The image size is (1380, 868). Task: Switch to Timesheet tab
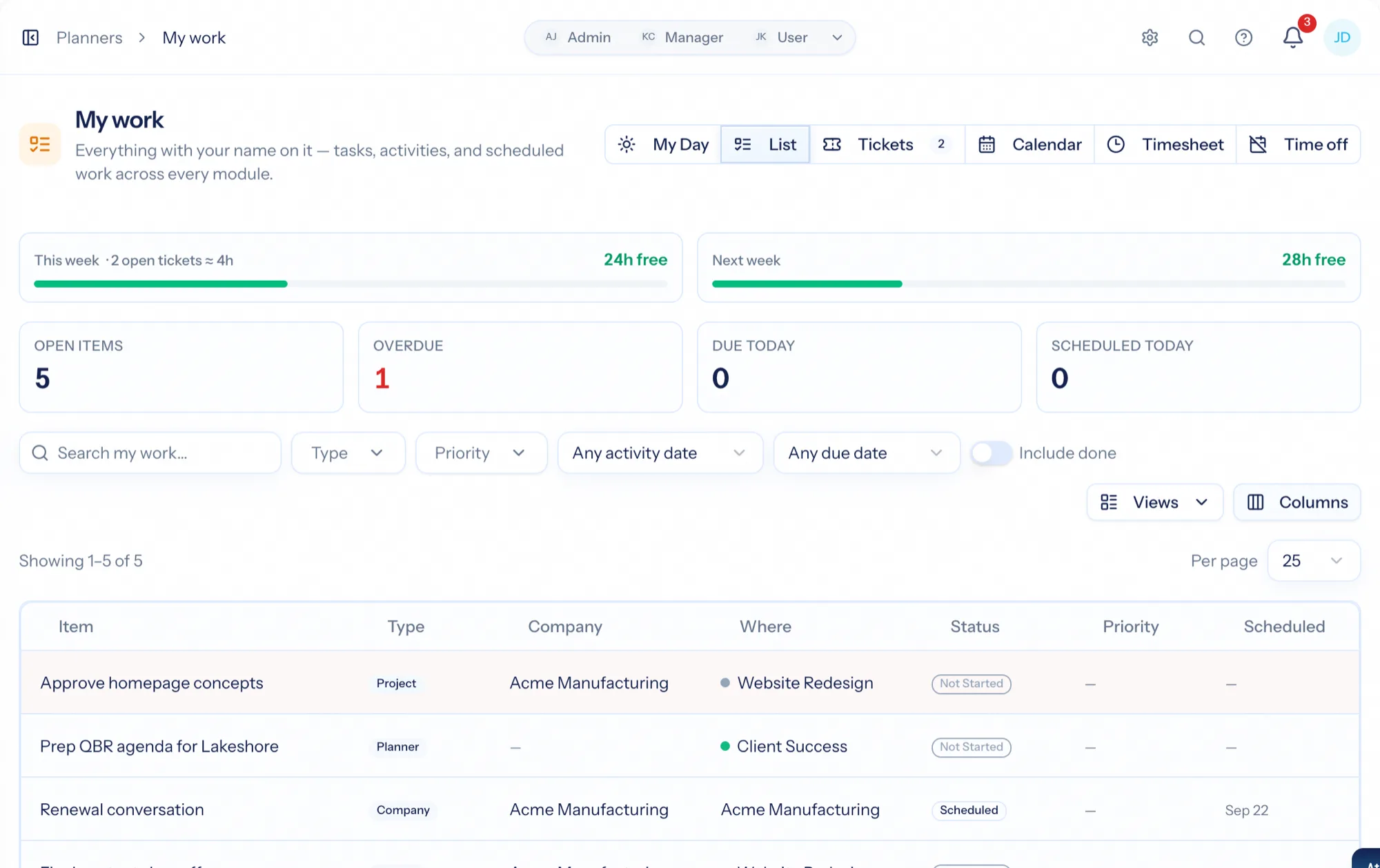coord(1165,144)
